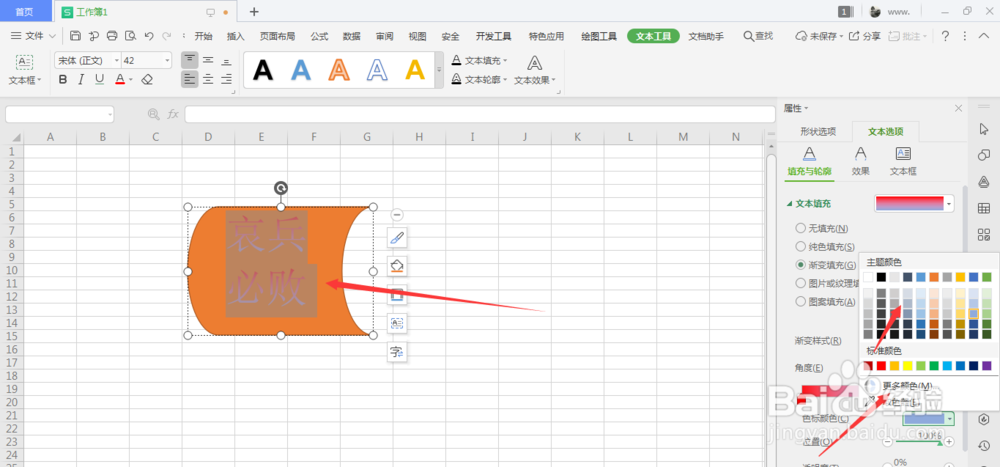Click the save icon in quick toolbar
This screenshot has height=467, width=1000.
(x=75, y=36)
